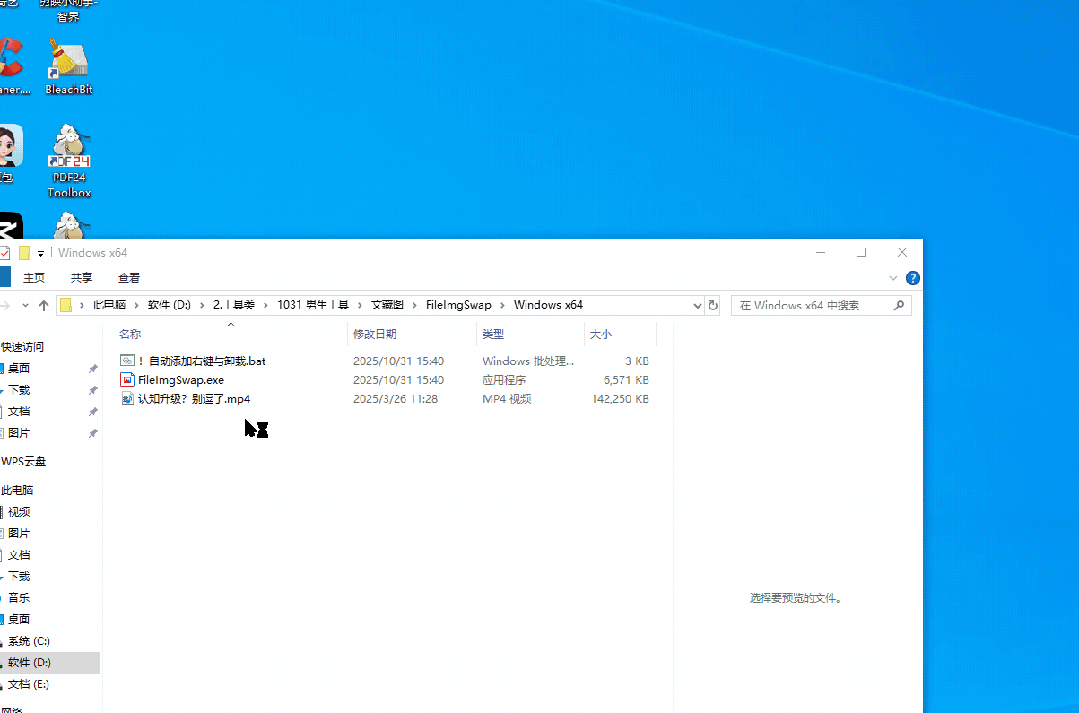This screenshot has width=1079, height=713.
Task: Select the .bat batch file icon
Action: coord(127,361)
